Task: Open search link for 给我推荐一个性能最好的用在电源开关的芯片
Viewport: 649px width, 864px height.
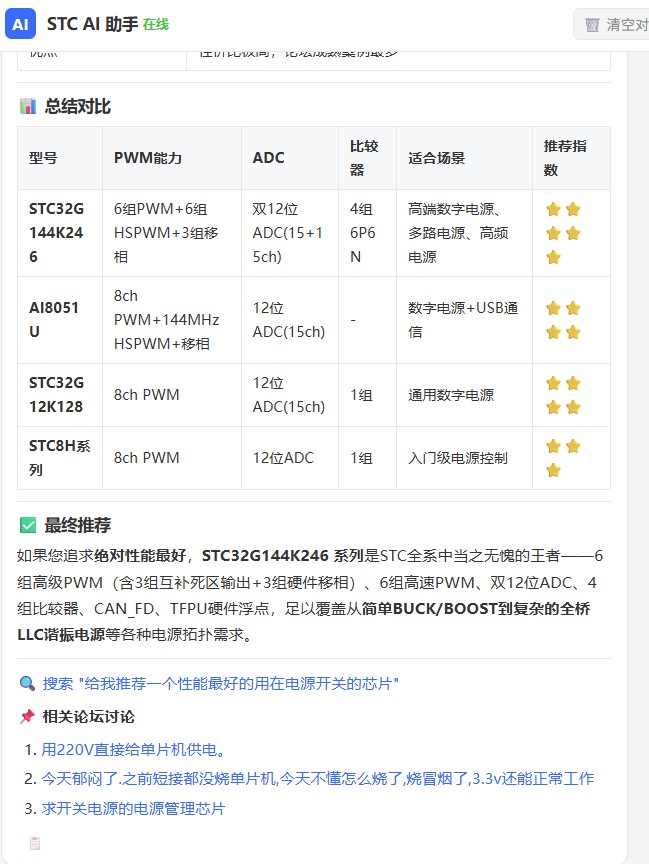Action: [220, 684]
